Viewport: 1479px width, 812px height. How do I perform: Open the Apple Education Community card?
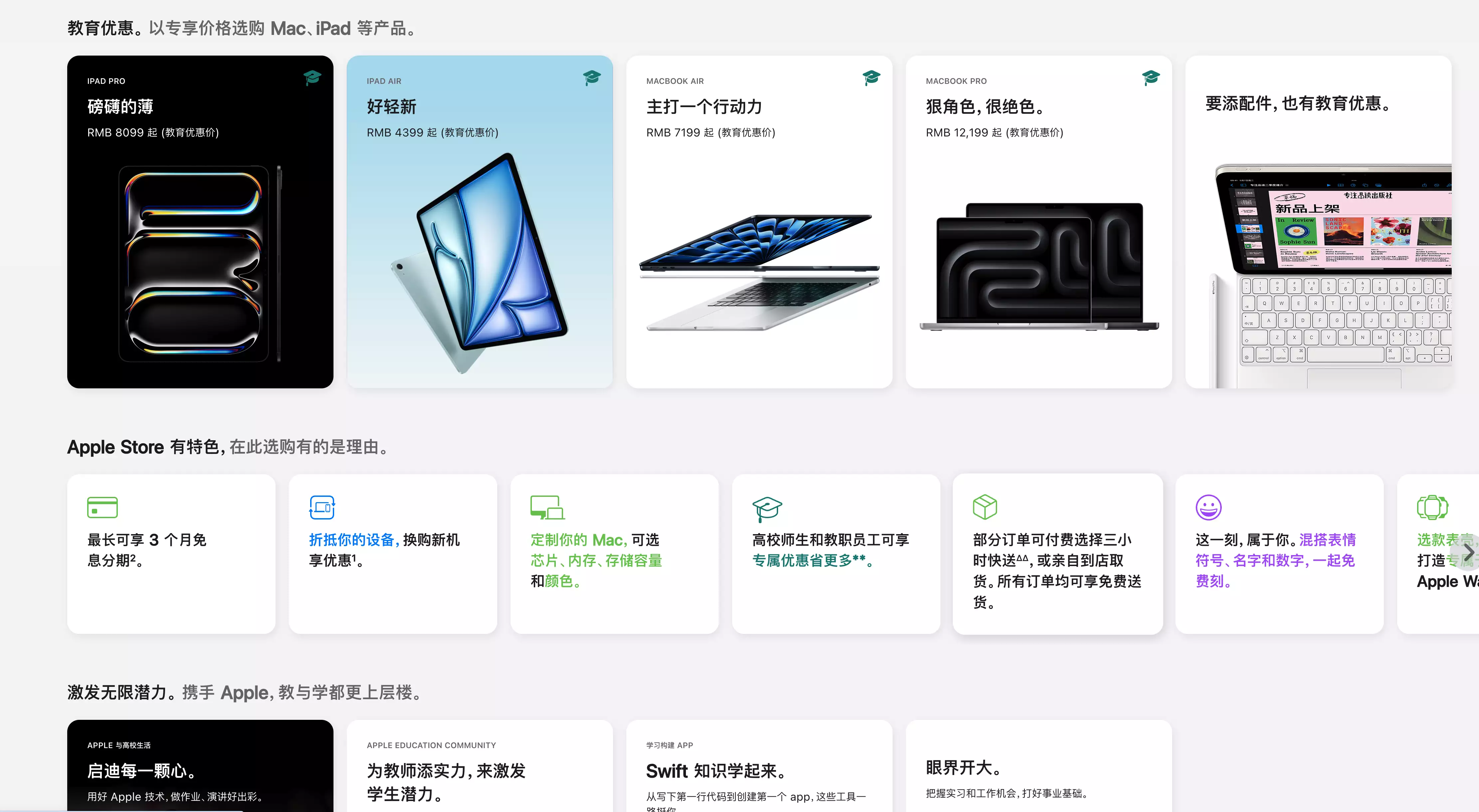[480, 766]
